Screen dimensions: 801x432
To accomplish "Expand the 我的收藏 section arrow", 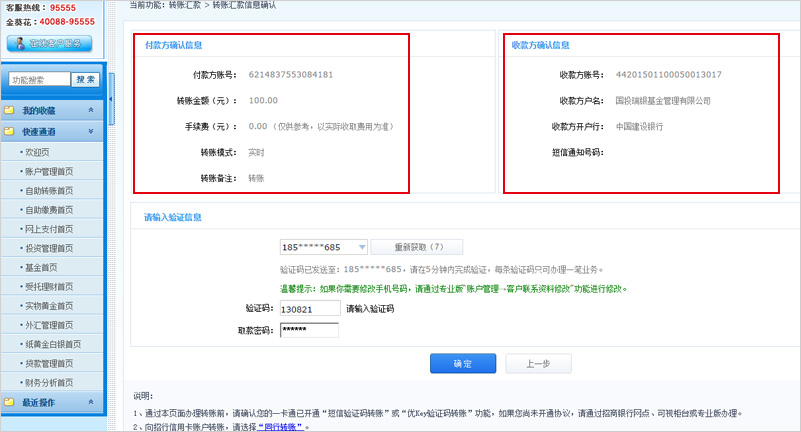I will [91, 110].
